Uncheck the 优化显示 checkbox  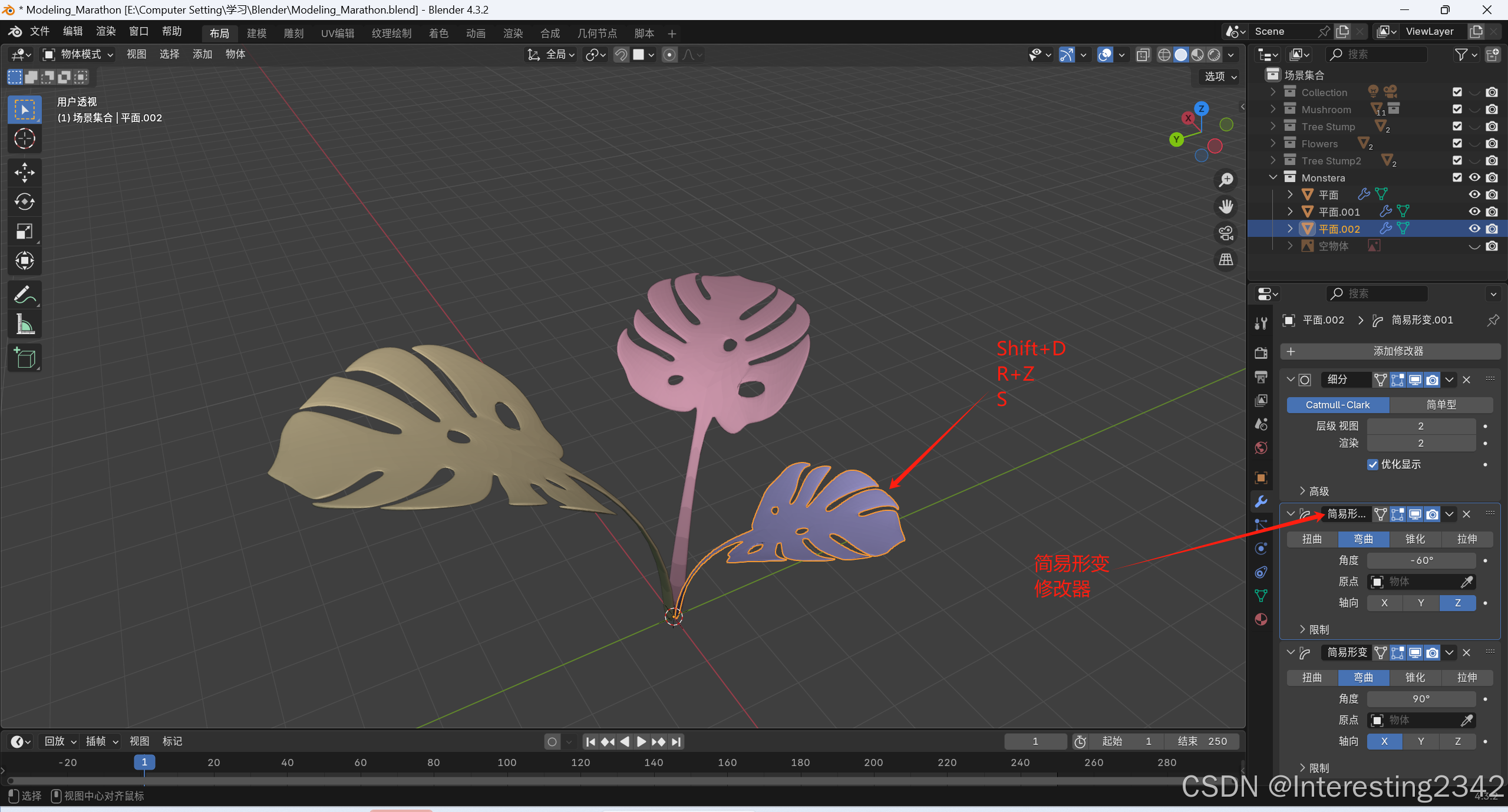[1373, 464]
